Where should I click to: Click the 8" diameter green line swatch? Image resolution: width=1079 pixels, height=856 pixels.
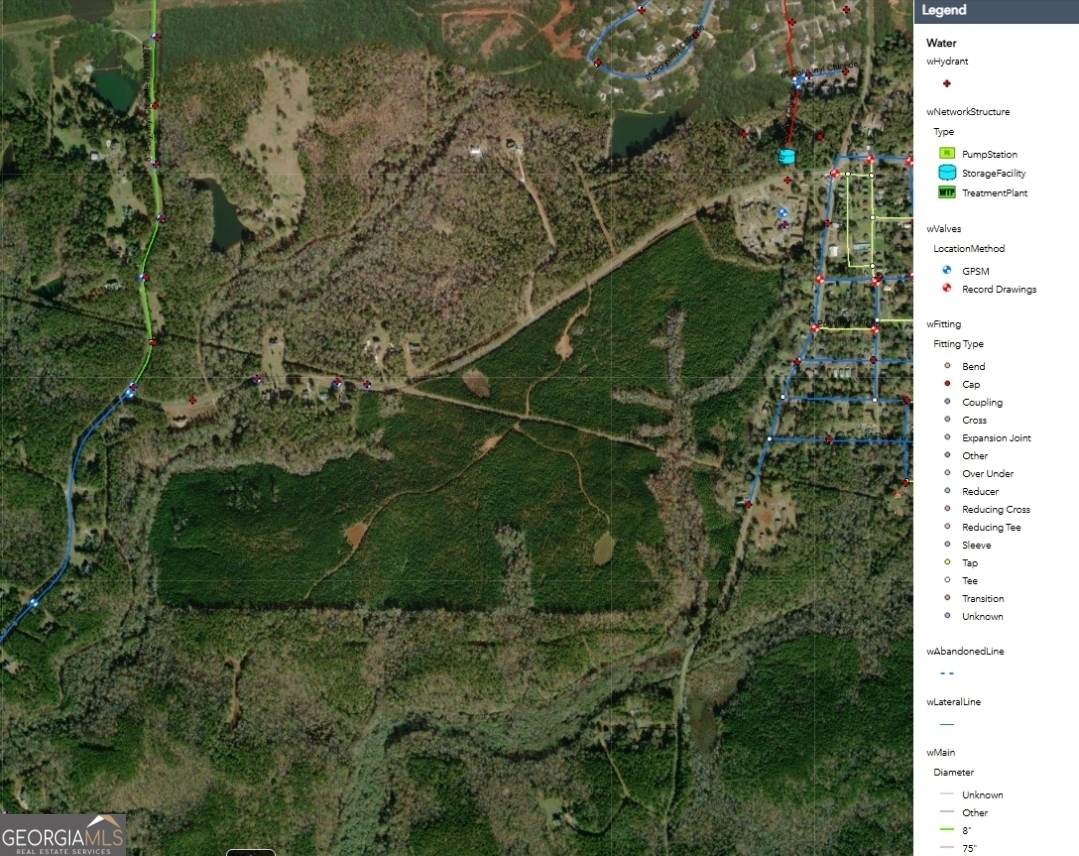click(x=946, y=831)
